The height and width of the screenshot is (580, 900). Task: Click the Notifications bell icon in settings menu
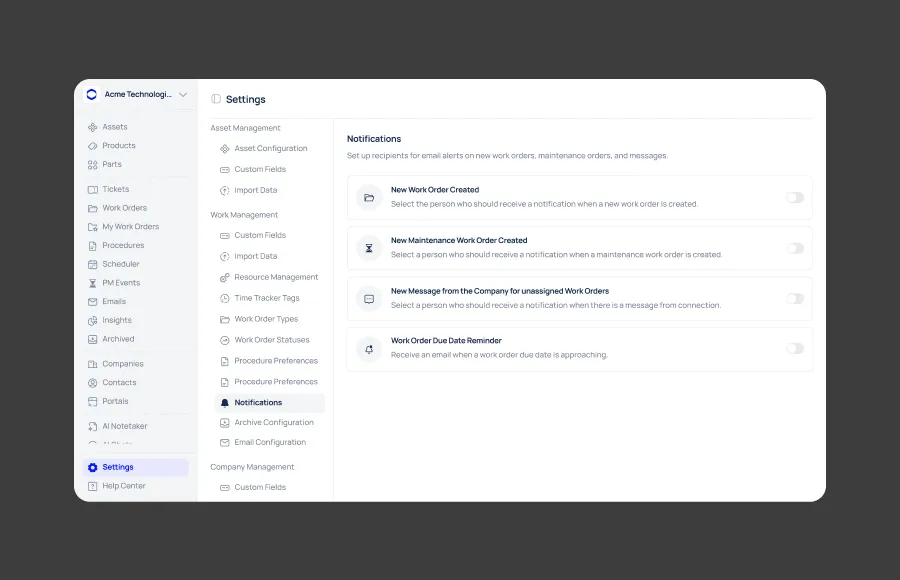click(x=225, y=403)
